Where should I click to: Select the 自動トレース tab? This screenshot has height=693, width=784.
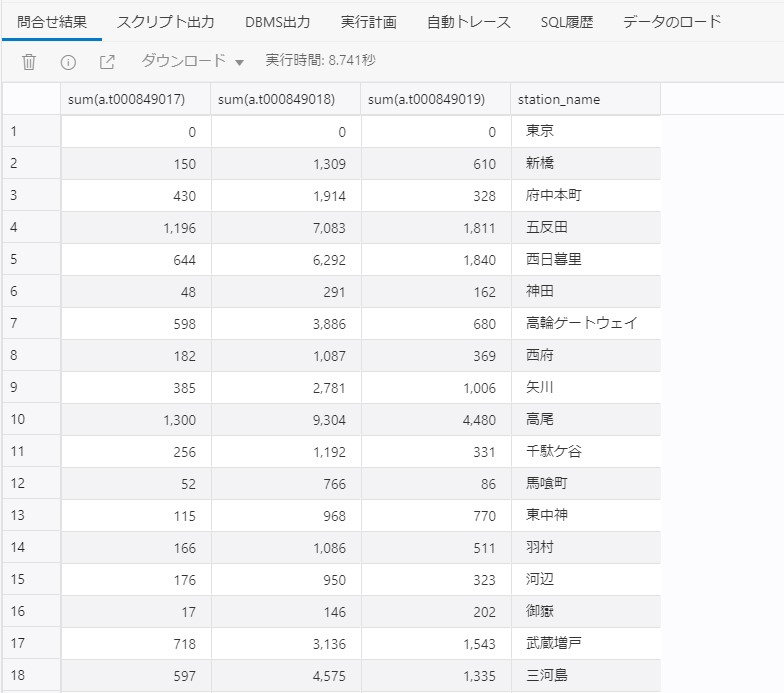tap(468, 22)
